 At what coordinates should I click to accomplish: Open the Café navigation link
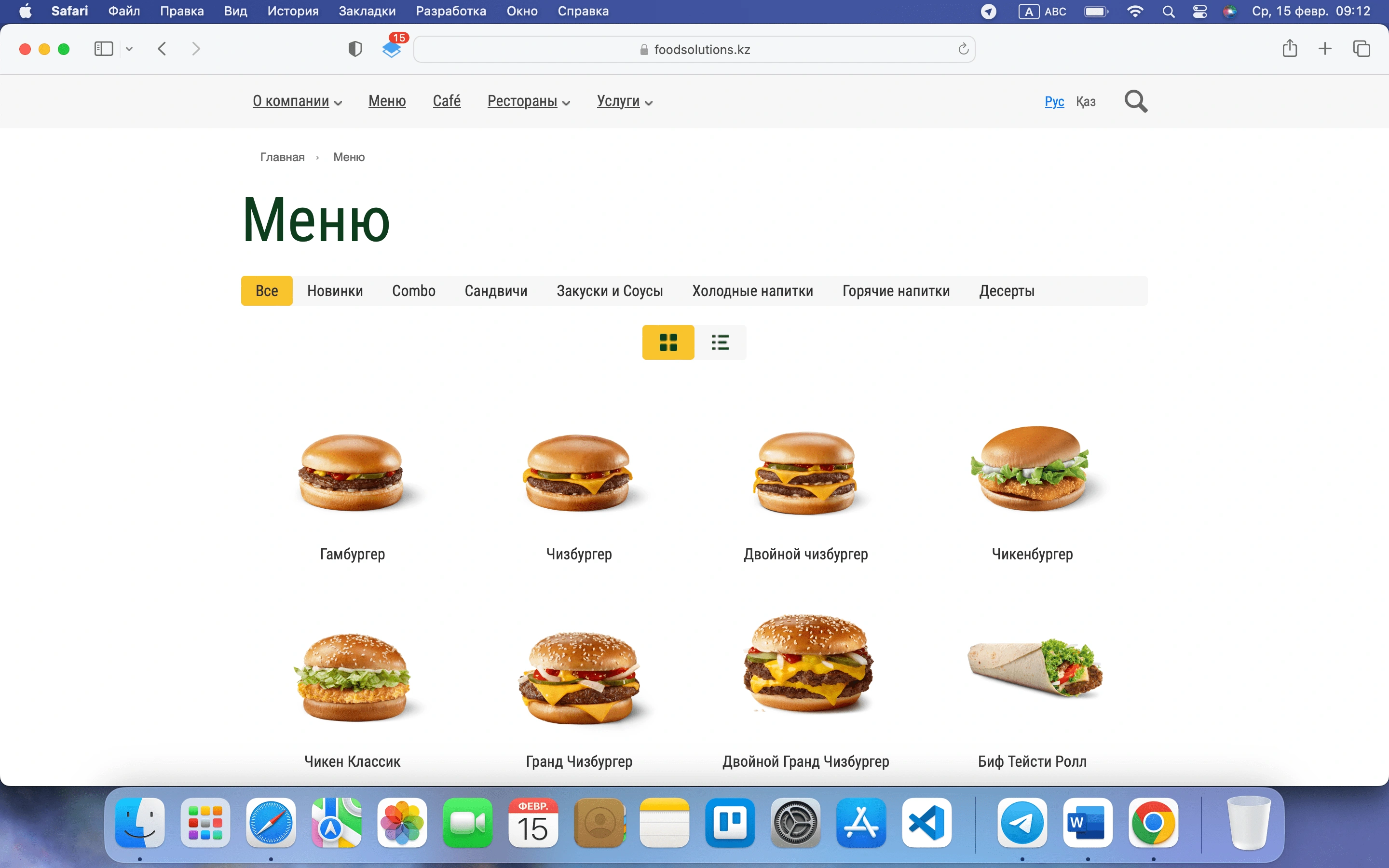pos(447,101)
